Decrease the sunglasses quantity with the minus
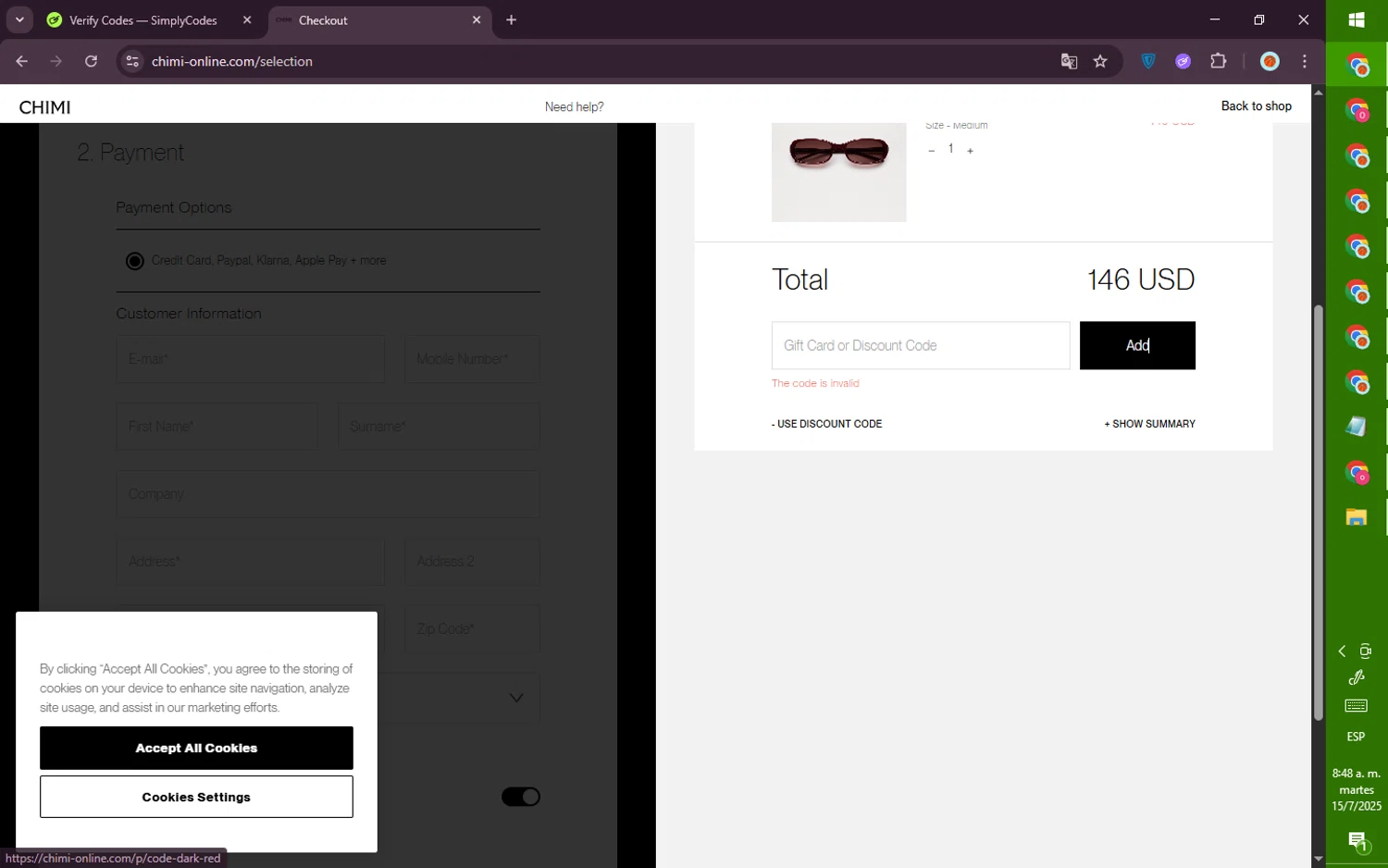 [x=931, y=151]
